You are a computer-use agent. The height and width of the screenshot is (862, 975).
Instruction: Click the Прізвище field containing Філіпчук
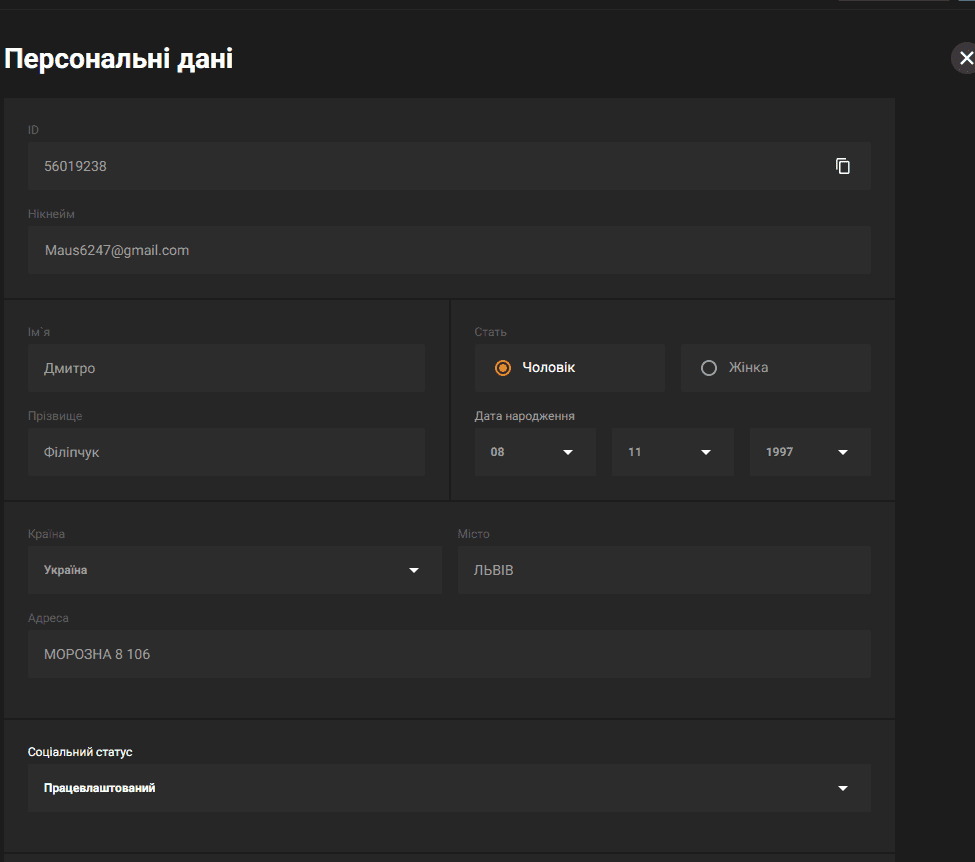coord(226,452)
